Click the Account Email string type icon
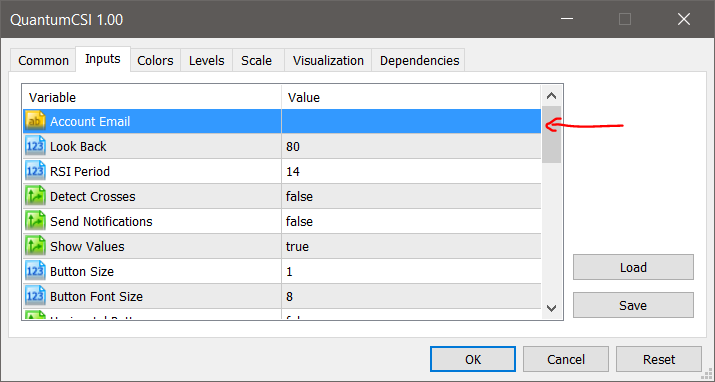Image resolution: width=715 pixels, height=382 pixels. tap(35, 121)
